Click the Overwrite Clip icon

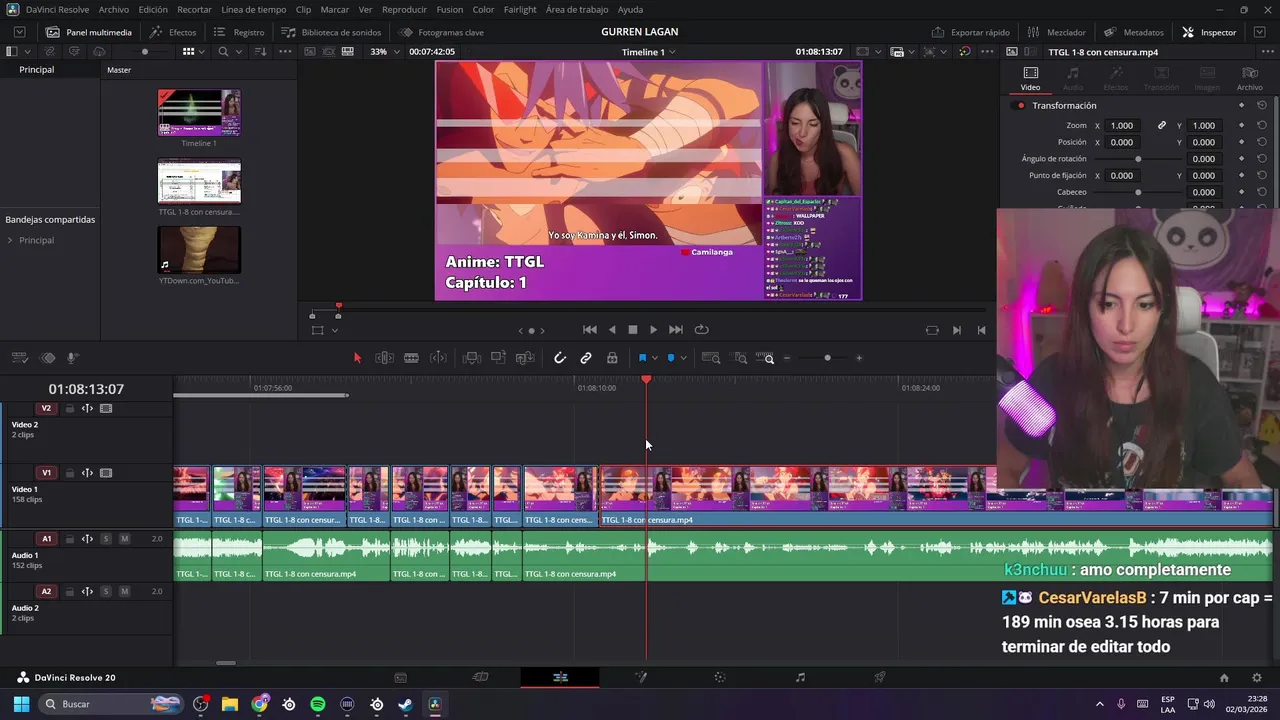pyautogui.click(x=498, y=358)
